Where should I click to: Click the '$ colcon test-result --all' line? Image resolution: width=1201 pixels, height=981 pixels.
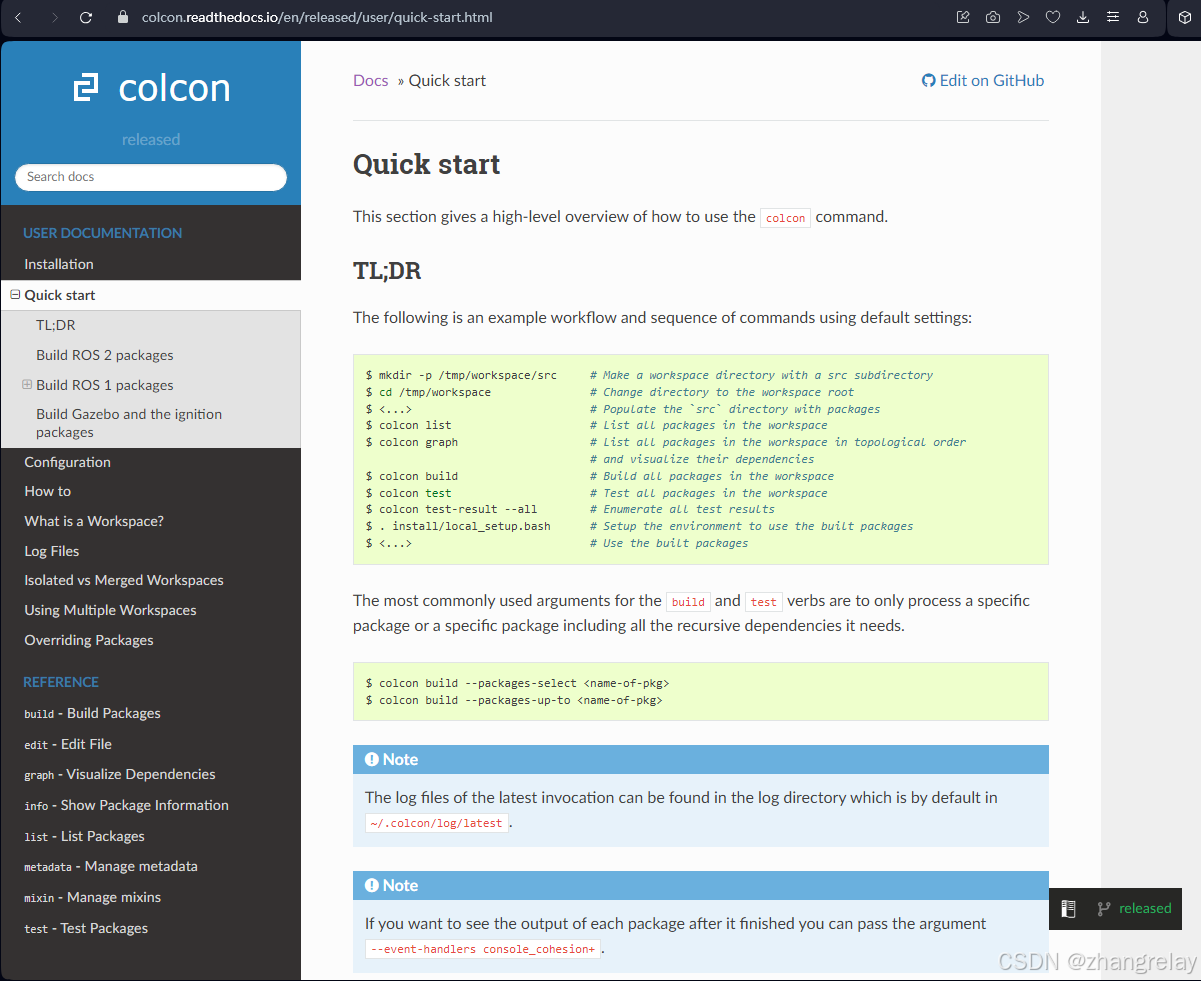click(x=452, y=509)
